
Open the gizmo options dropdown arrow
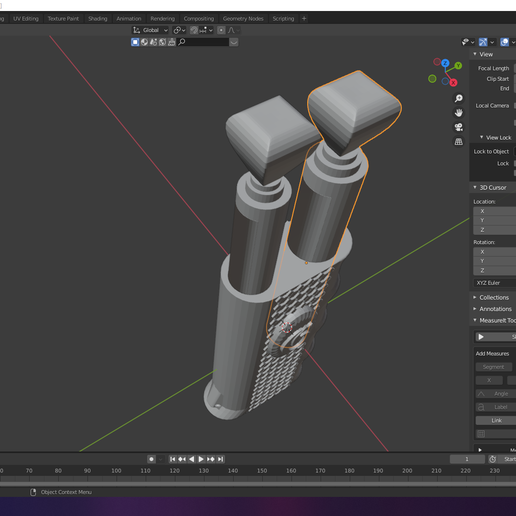pos(492,42)
